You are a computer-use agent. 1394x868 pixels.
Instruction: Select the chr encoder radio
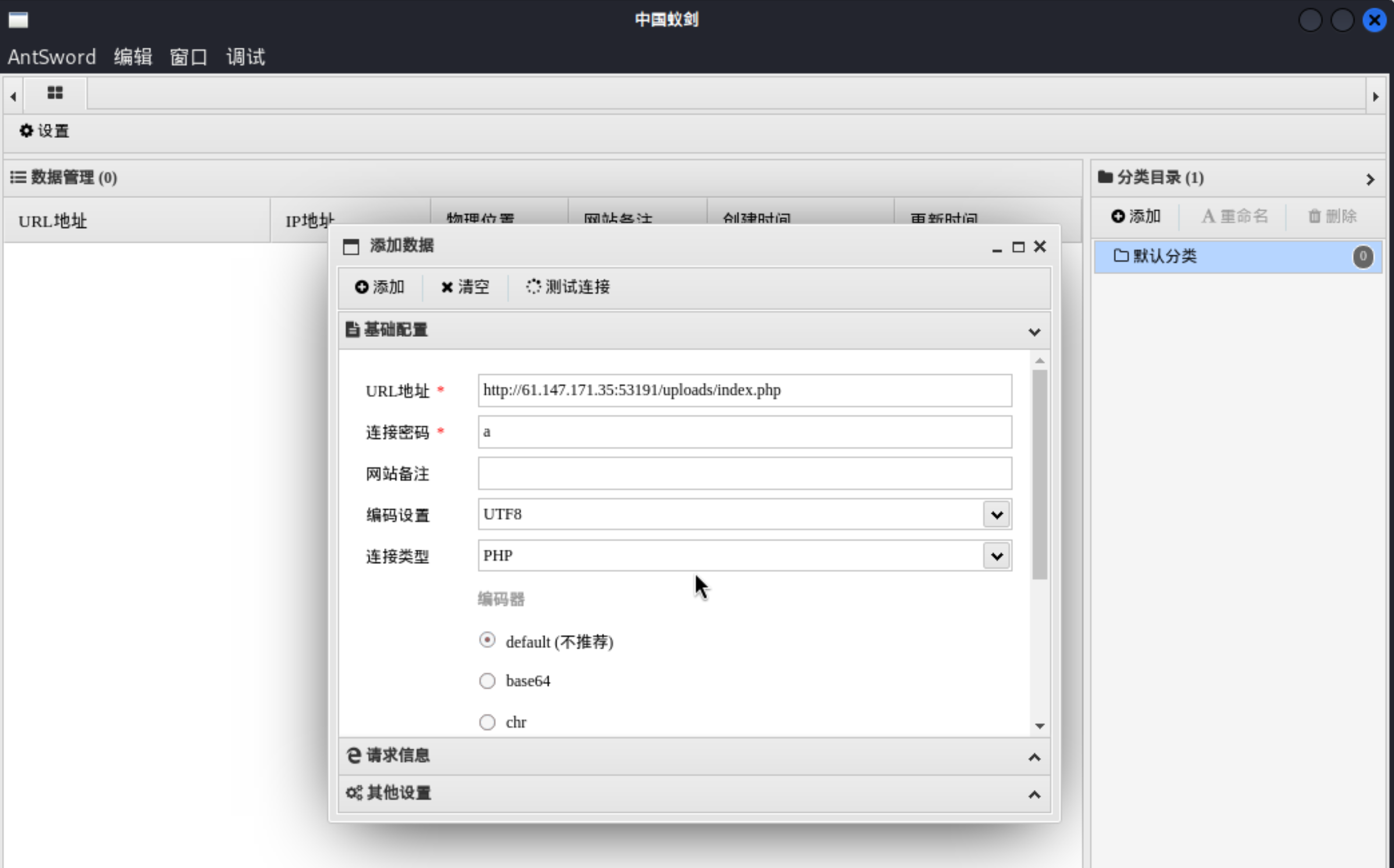(487, 722)
